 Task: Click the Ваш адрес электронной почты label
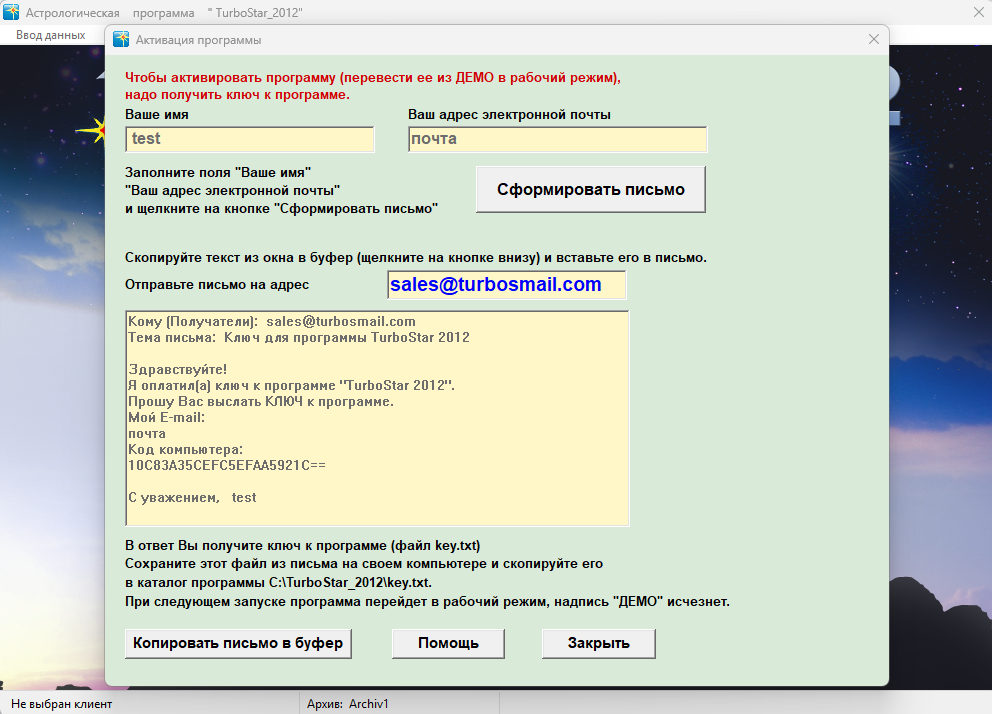point(509,114)
